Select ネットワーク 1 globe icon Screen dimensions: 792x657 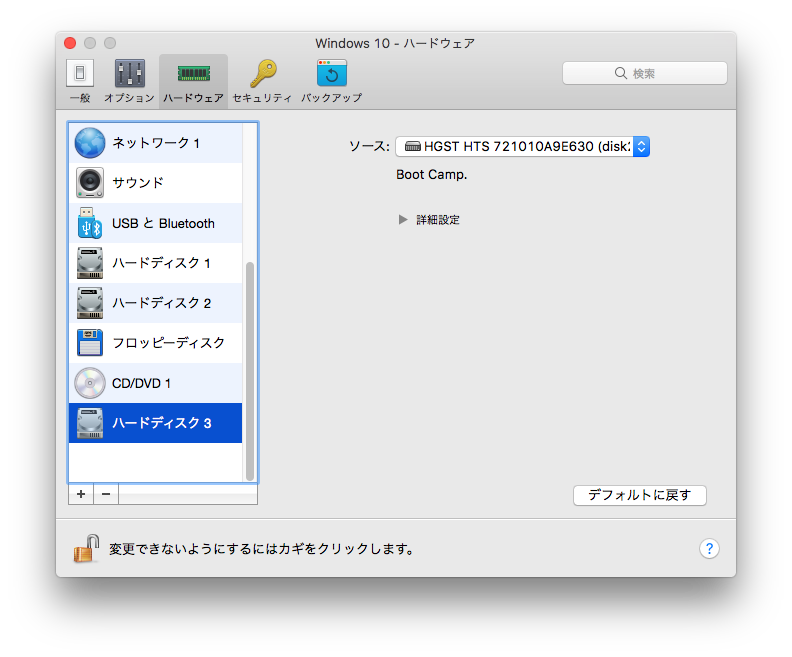[x=90, y=143]
